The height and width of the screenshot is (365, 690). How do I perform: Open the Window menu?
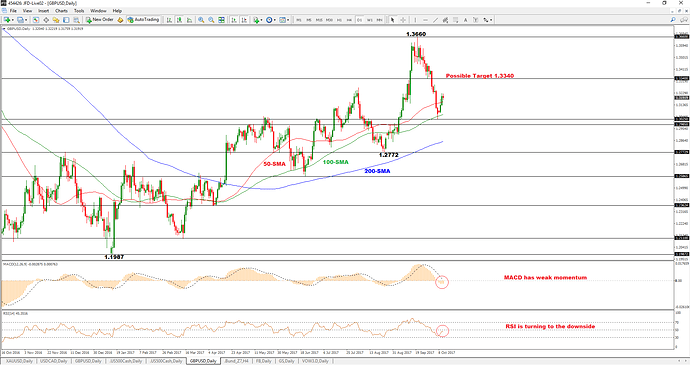(98, 11)
